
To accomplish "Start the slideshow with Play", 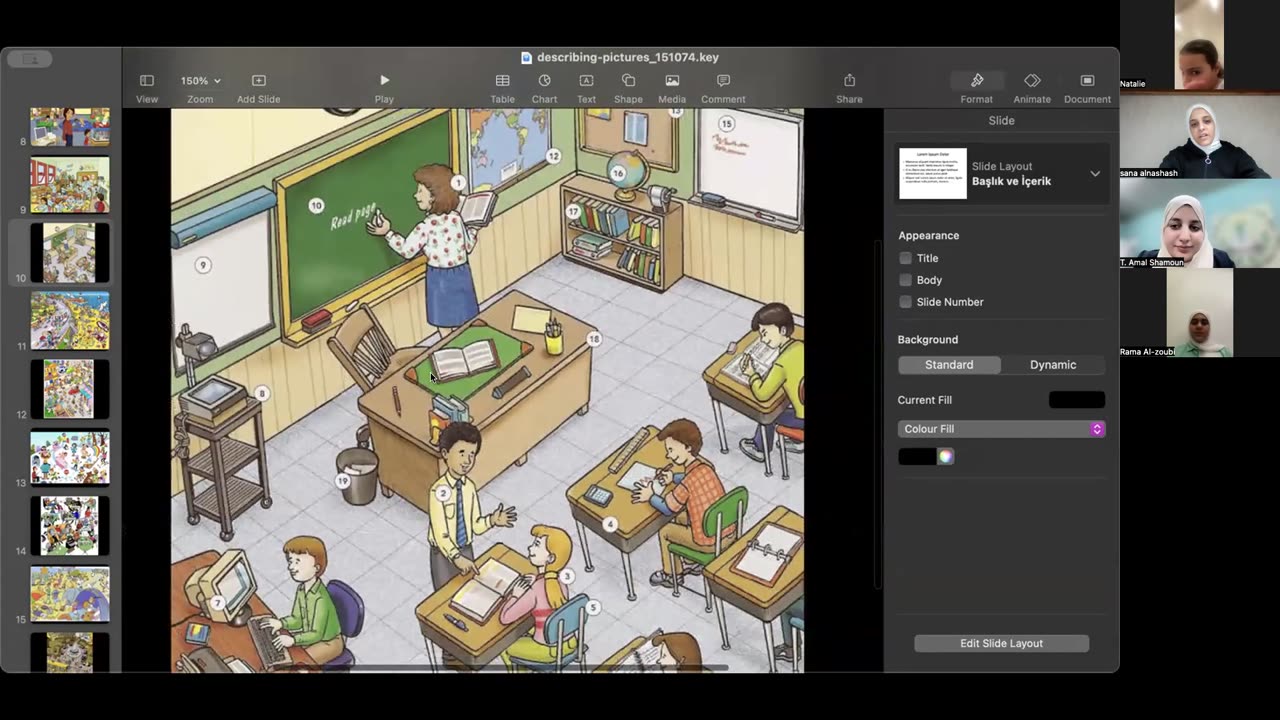I will [x=384, y=80].
